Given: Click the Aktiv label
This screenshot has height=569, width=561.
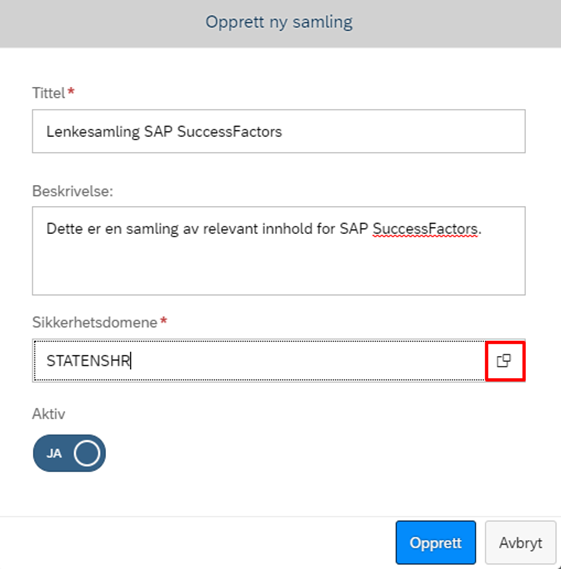Looking at the screenshot, I should 49,414.
